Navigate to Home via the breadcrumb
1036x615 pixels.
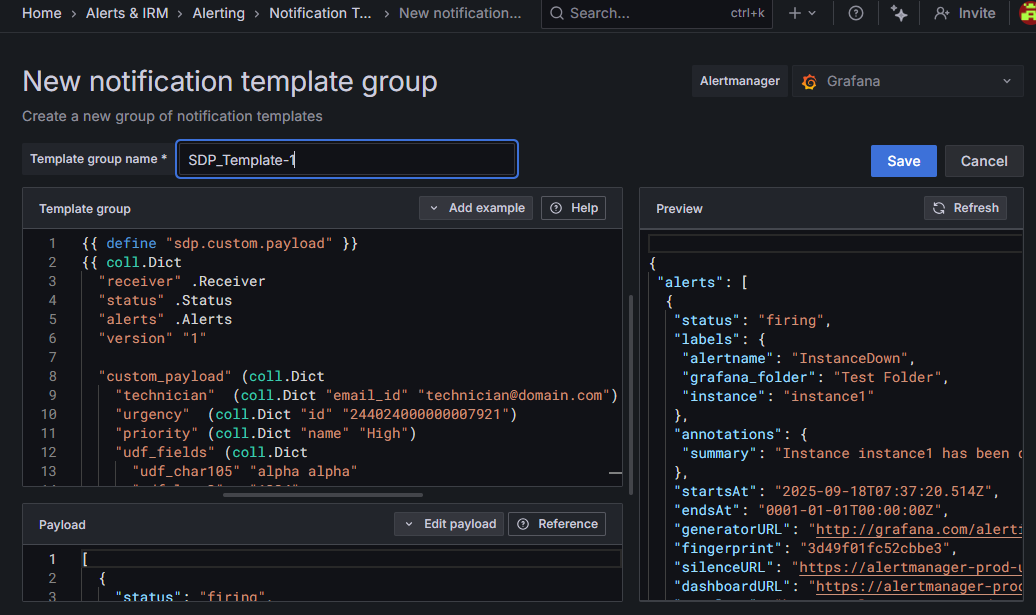point(41,13)
